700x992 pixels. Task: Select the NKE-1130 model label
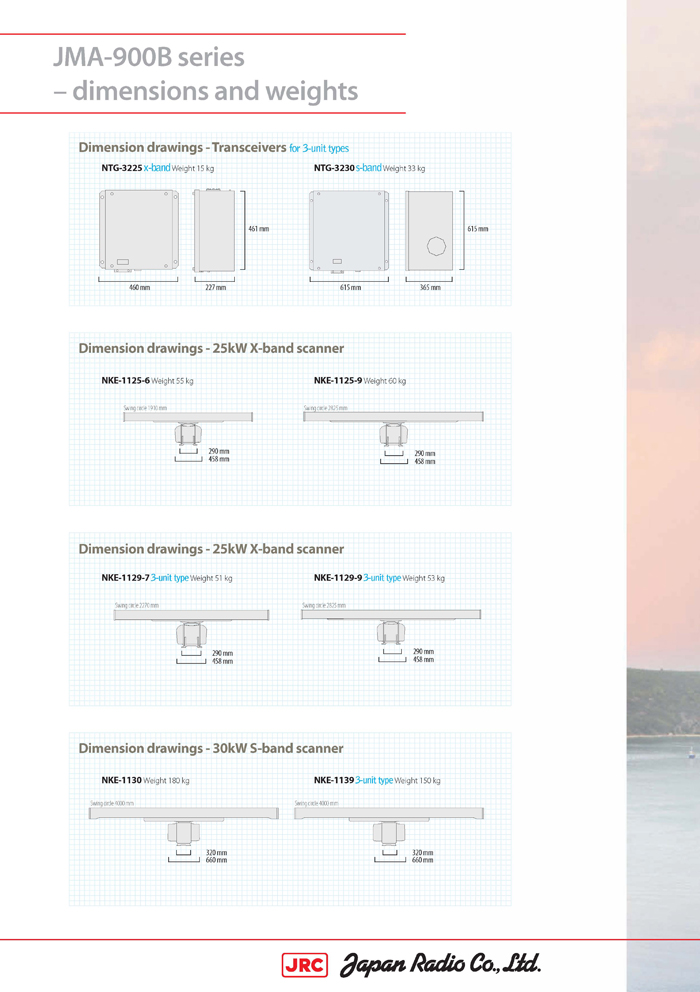pos(122,781)
